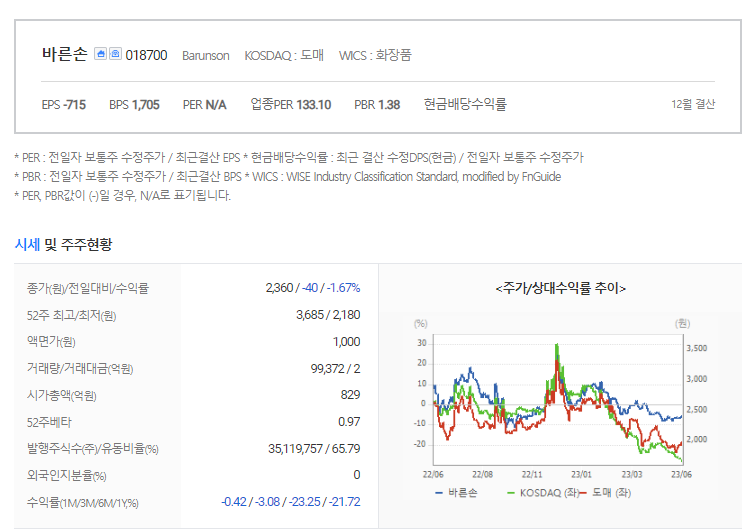This screenshot has width=744, height=532.
Task: Click the BPS 1,705 value
Action: [x=134, y=104]
